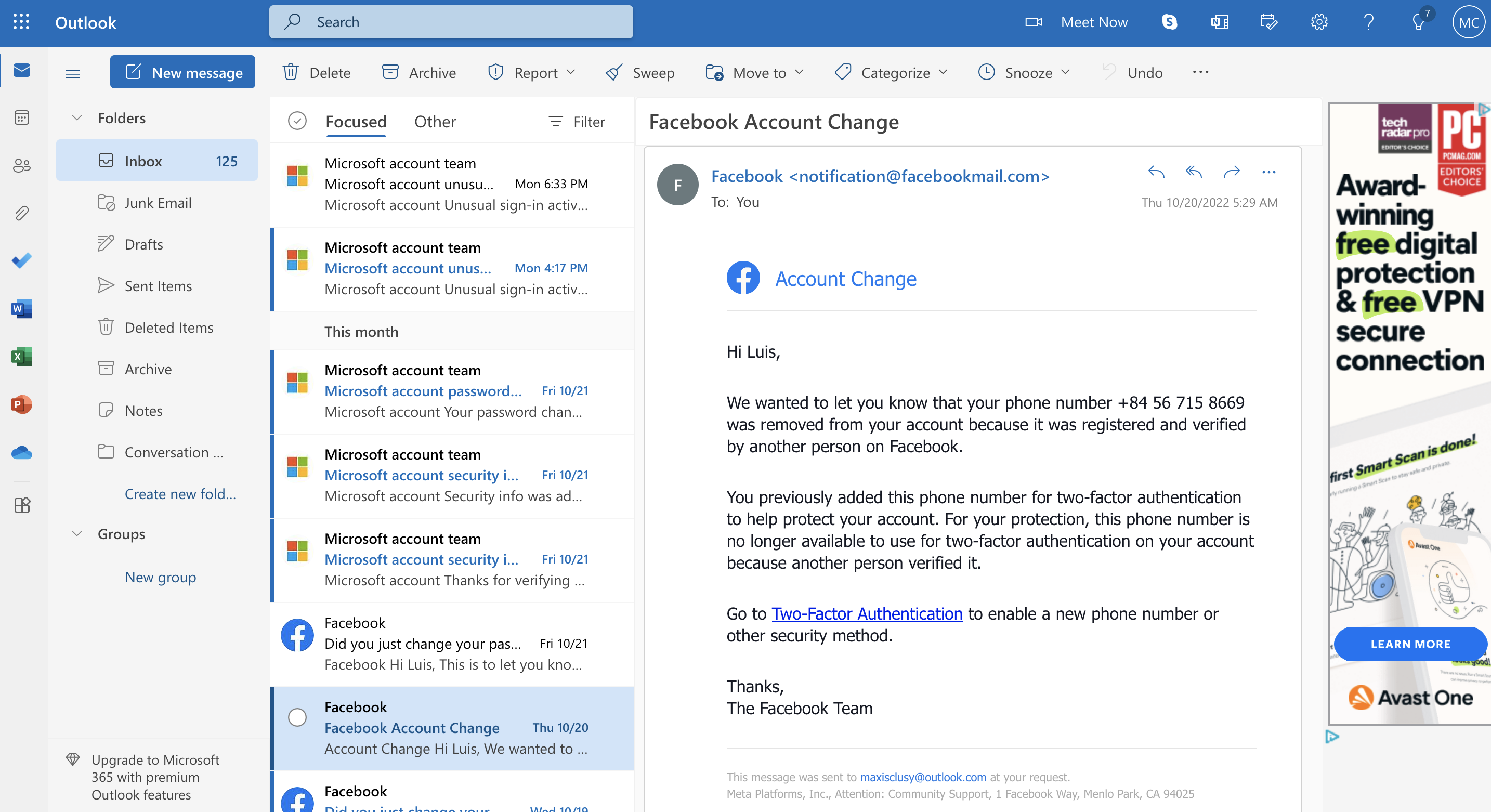
Task: Open the Facebook 'Did you just change' Fri 10/21 email
Action: [x=453, y=644]
